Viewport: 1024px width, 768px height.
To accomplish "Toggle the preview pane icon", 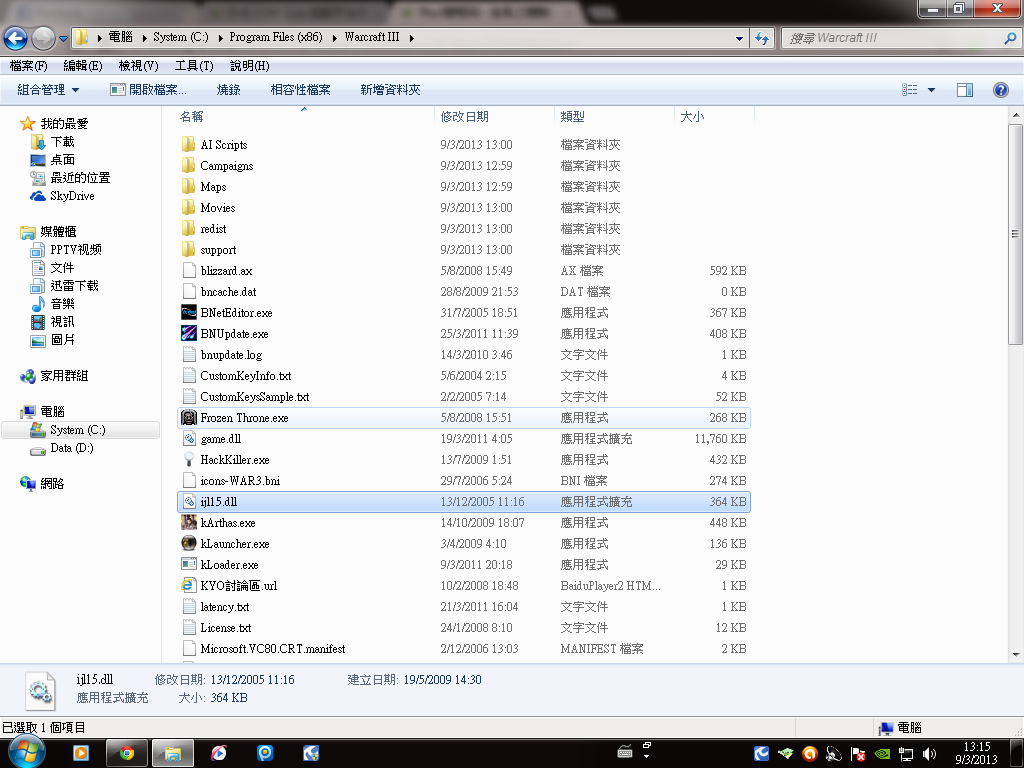I will [965, 90].
